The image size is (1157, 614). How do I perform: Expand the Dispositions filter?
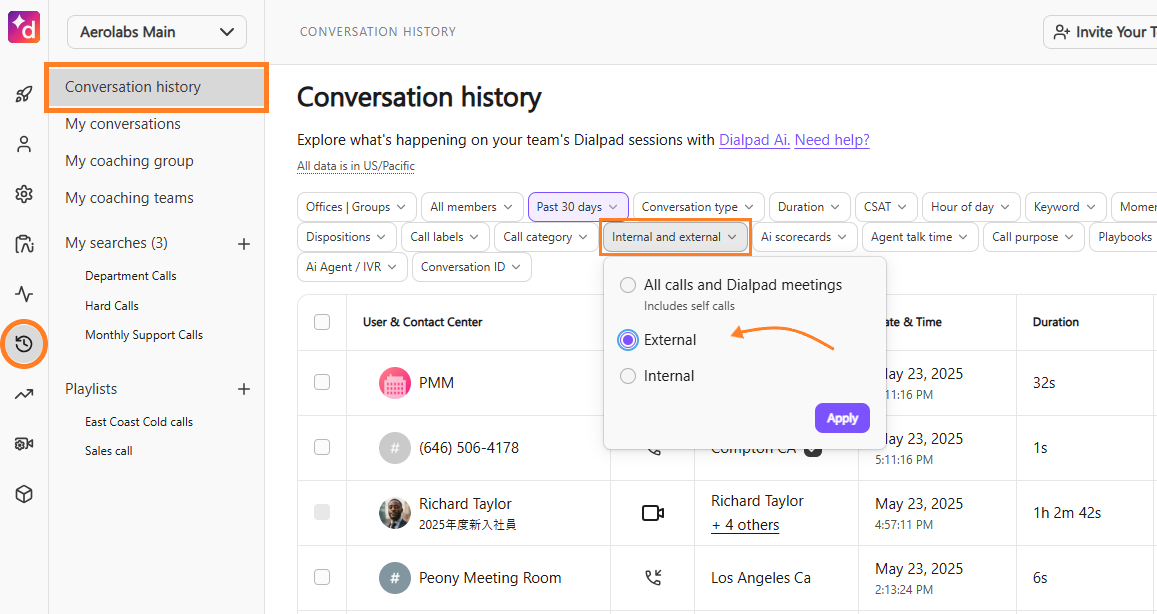347,237
